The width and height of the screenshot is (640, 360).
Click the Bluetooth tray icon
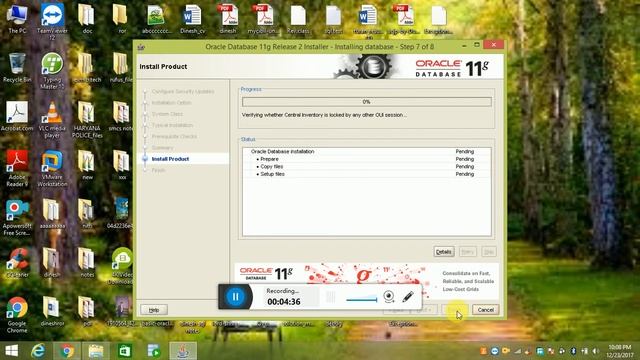[x=573, y=351]
